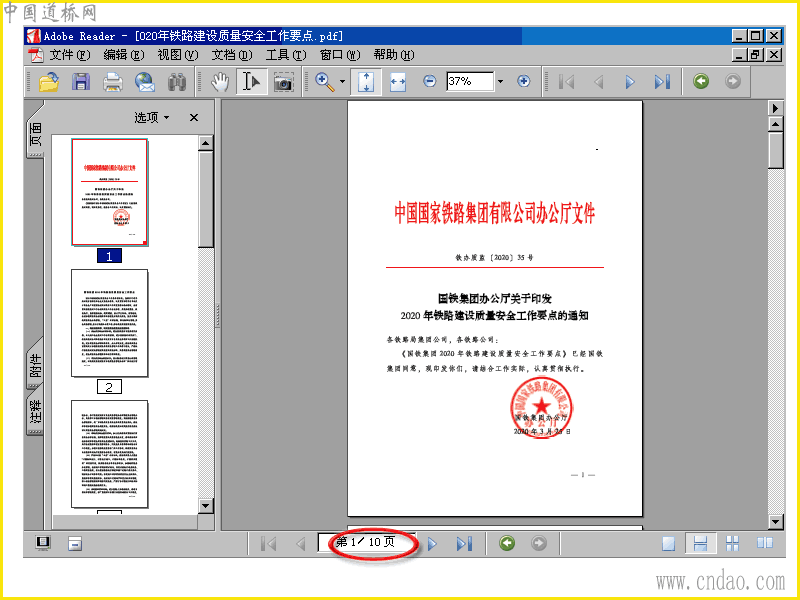
Task: Switch to Single Page layout
Action: (668, 544)
